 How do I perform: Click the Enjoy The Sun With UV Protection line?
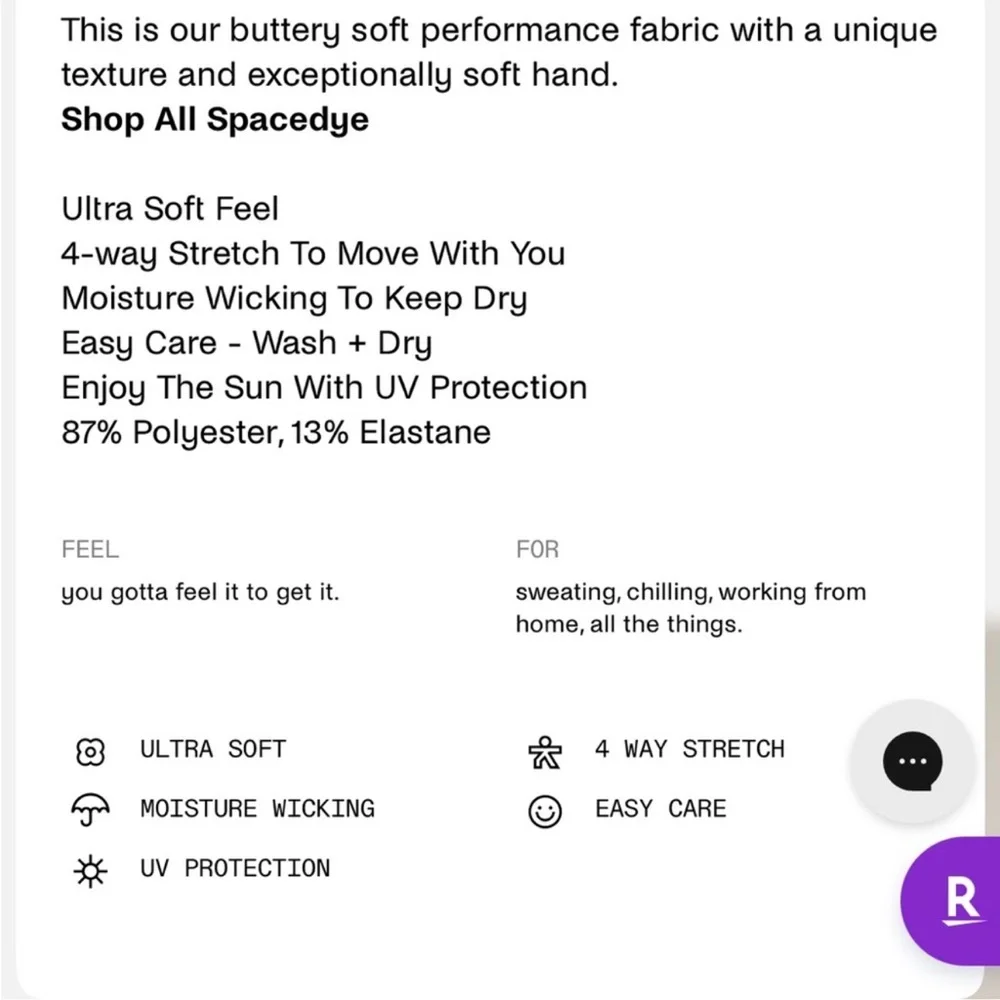tap(324, 388)
